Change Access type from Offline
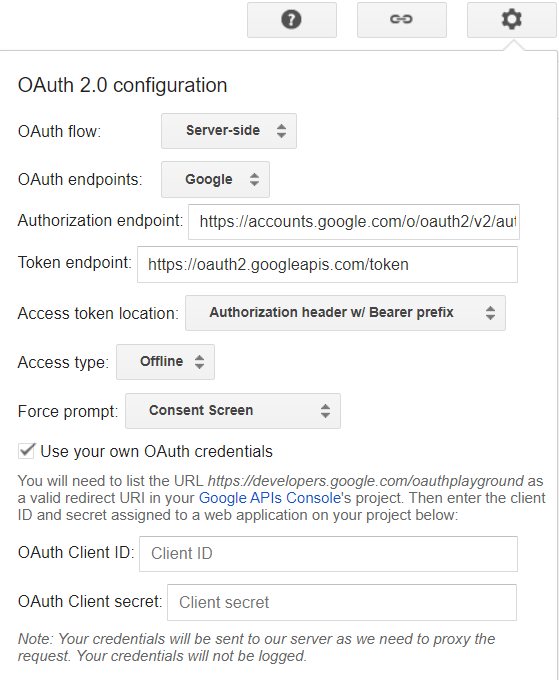This screenshot has height=680, width=559. (166, 362)
